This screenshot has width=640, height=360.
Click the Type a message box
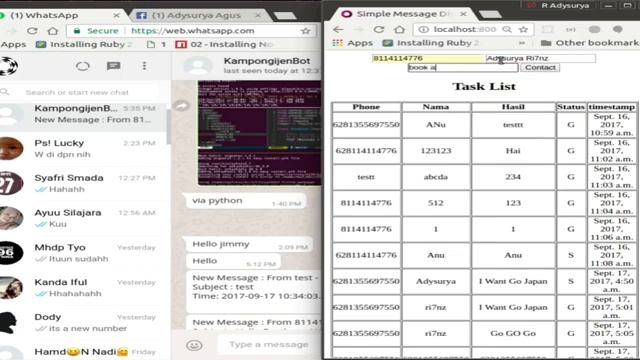coord(269,344)
